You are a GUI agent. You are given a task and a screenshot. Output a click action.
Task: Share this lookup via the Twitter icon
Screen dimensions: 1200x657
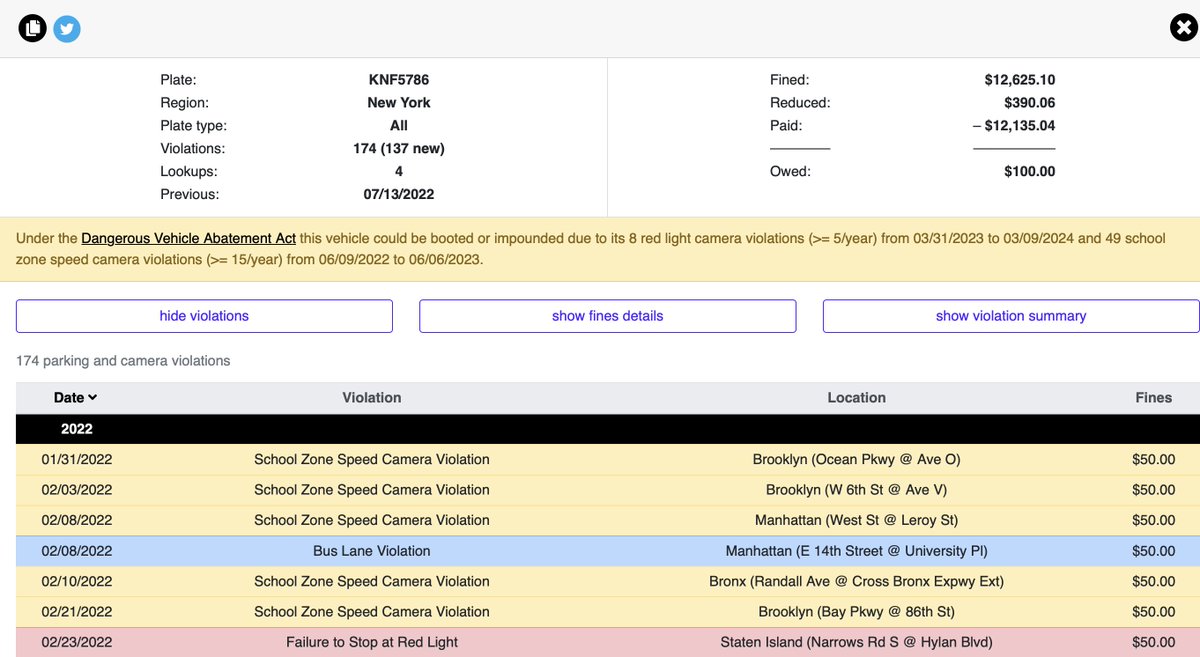[67, 28]
